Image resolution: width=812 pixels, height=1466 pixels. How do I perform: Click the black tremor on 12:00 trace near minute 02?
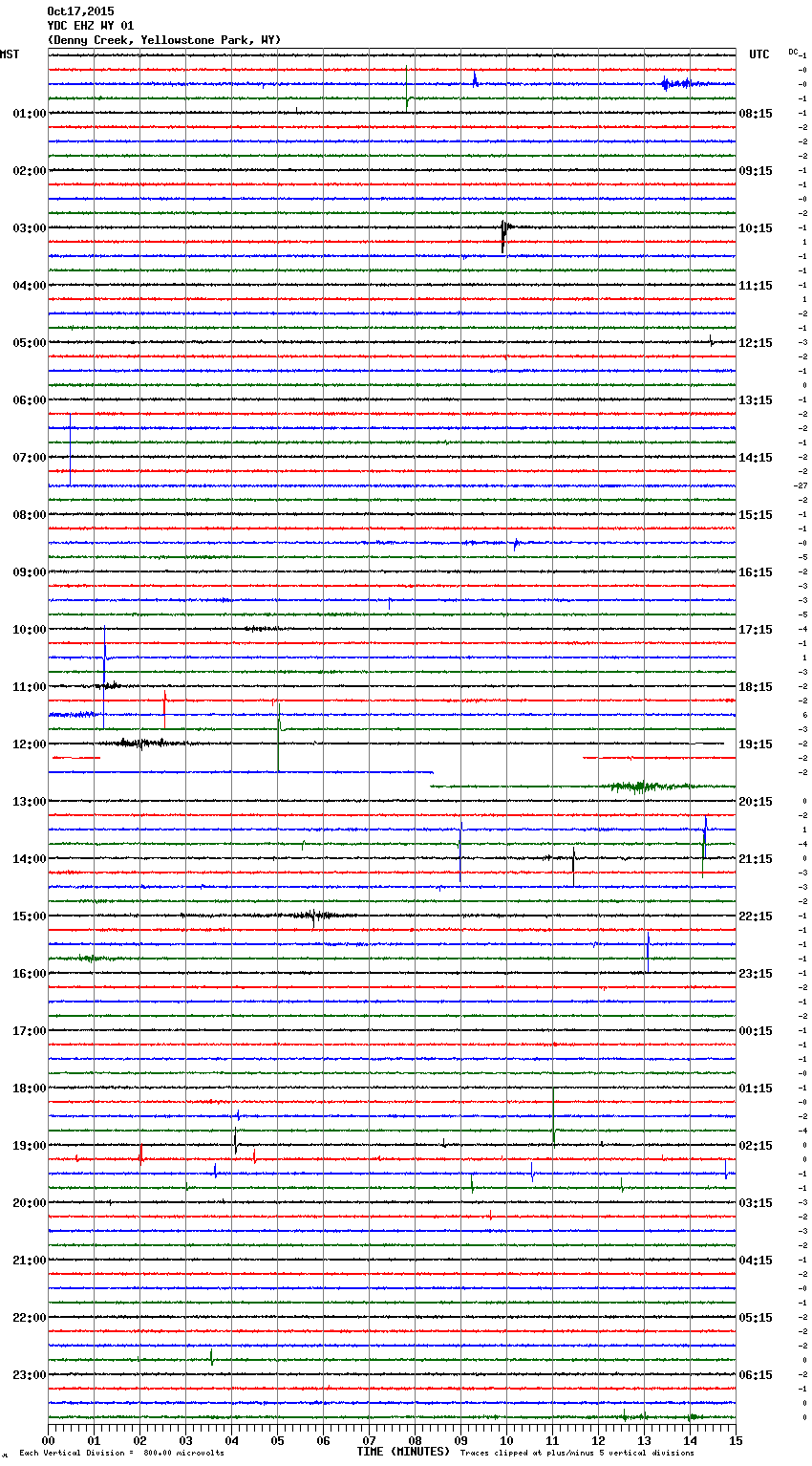coord(143,743)
